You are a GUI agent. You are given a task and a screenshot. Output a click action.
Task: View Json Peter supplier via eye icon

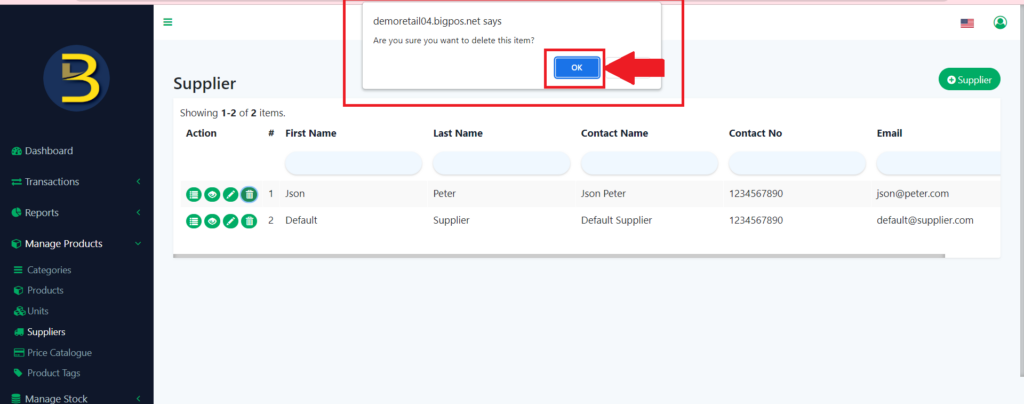click(x=212, y=194)
